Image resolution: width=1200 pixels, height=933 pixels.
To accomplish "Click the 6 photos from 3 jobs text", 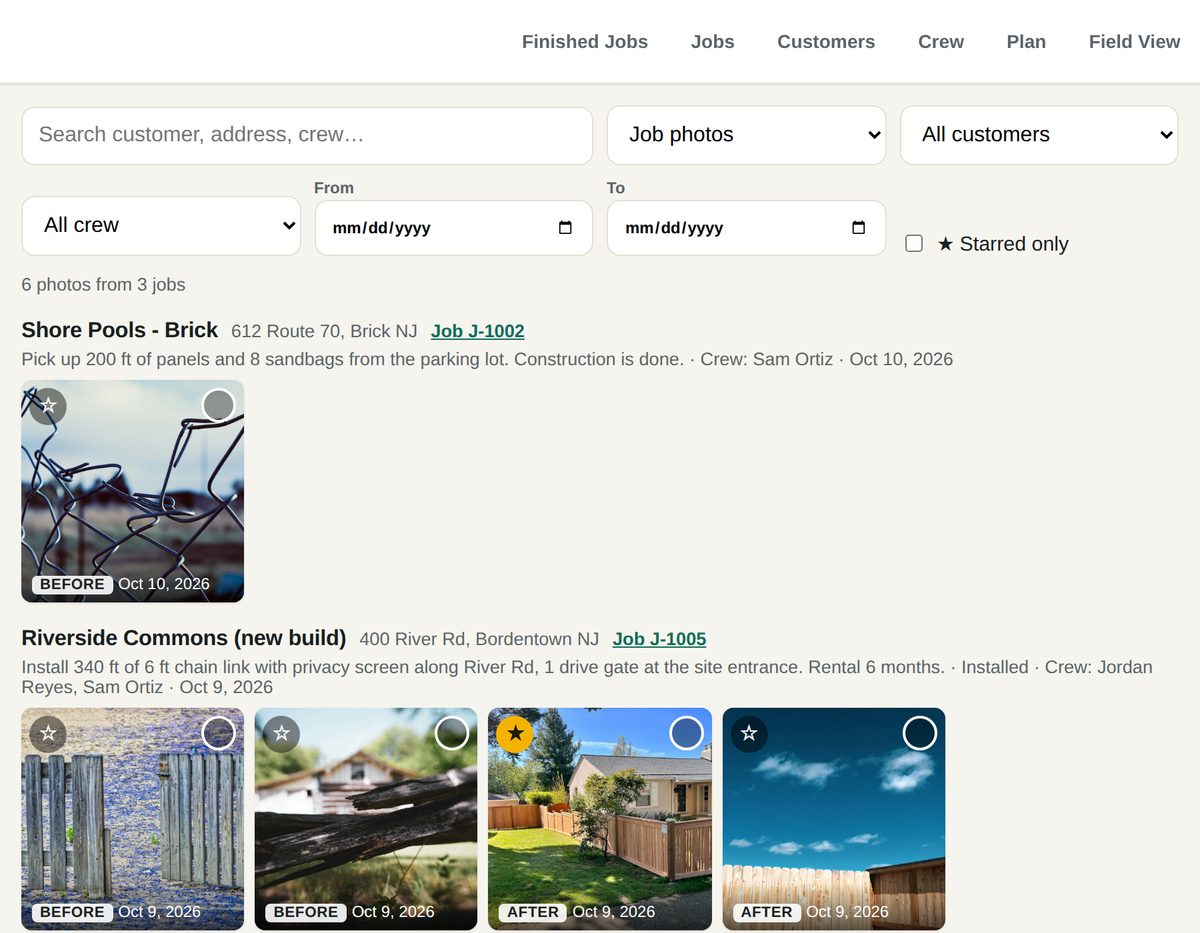I will 104,285.
